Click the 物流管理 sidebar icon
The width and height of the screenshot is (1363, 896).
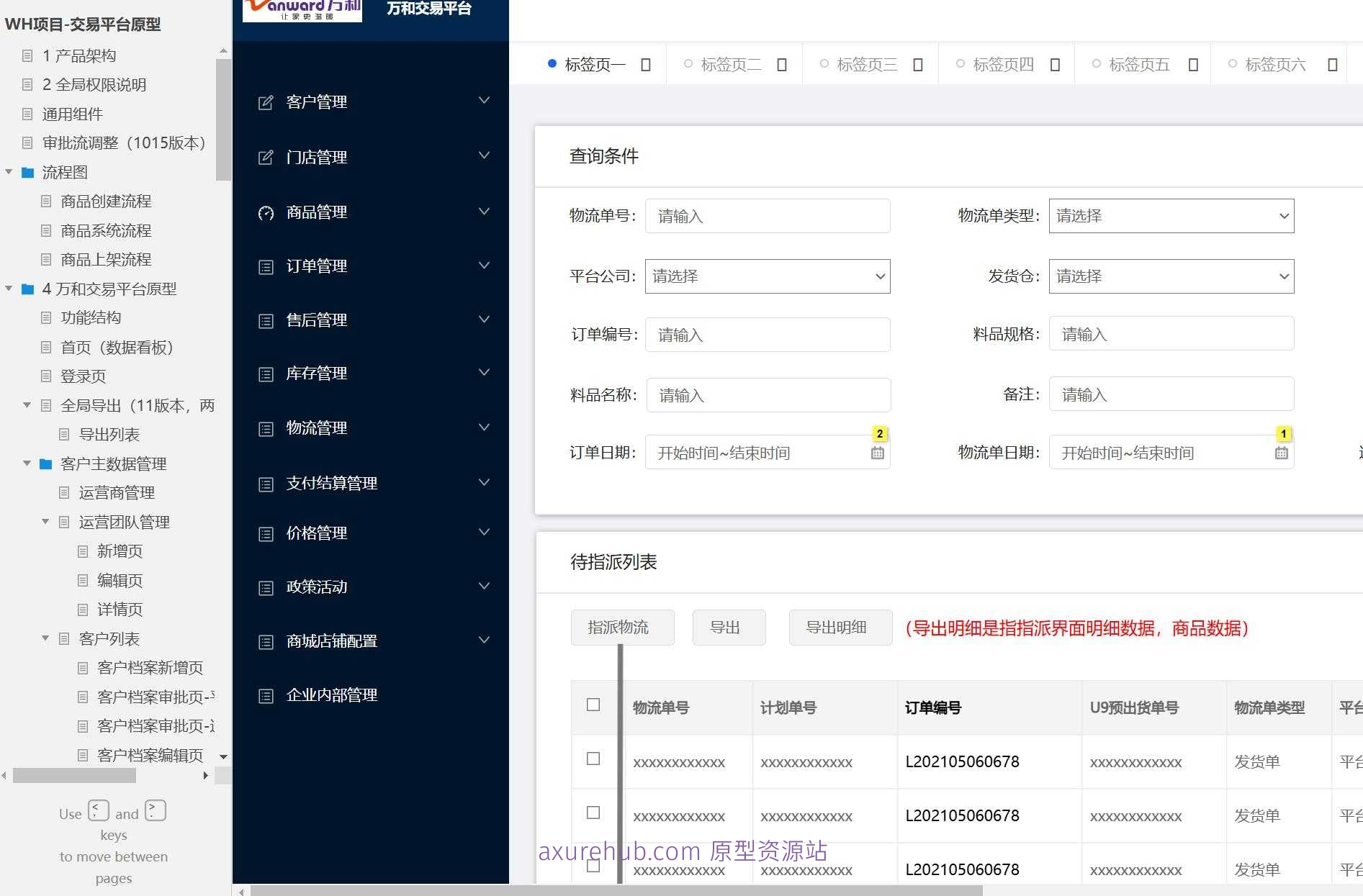[x=265, y=428]
